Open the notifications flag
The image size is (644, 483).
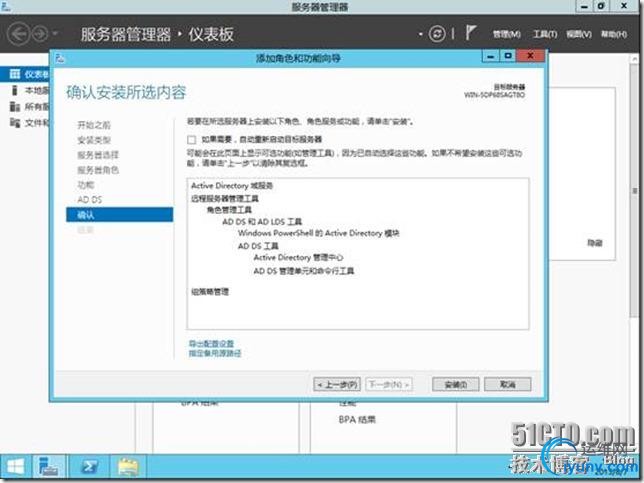coord(471,32)
